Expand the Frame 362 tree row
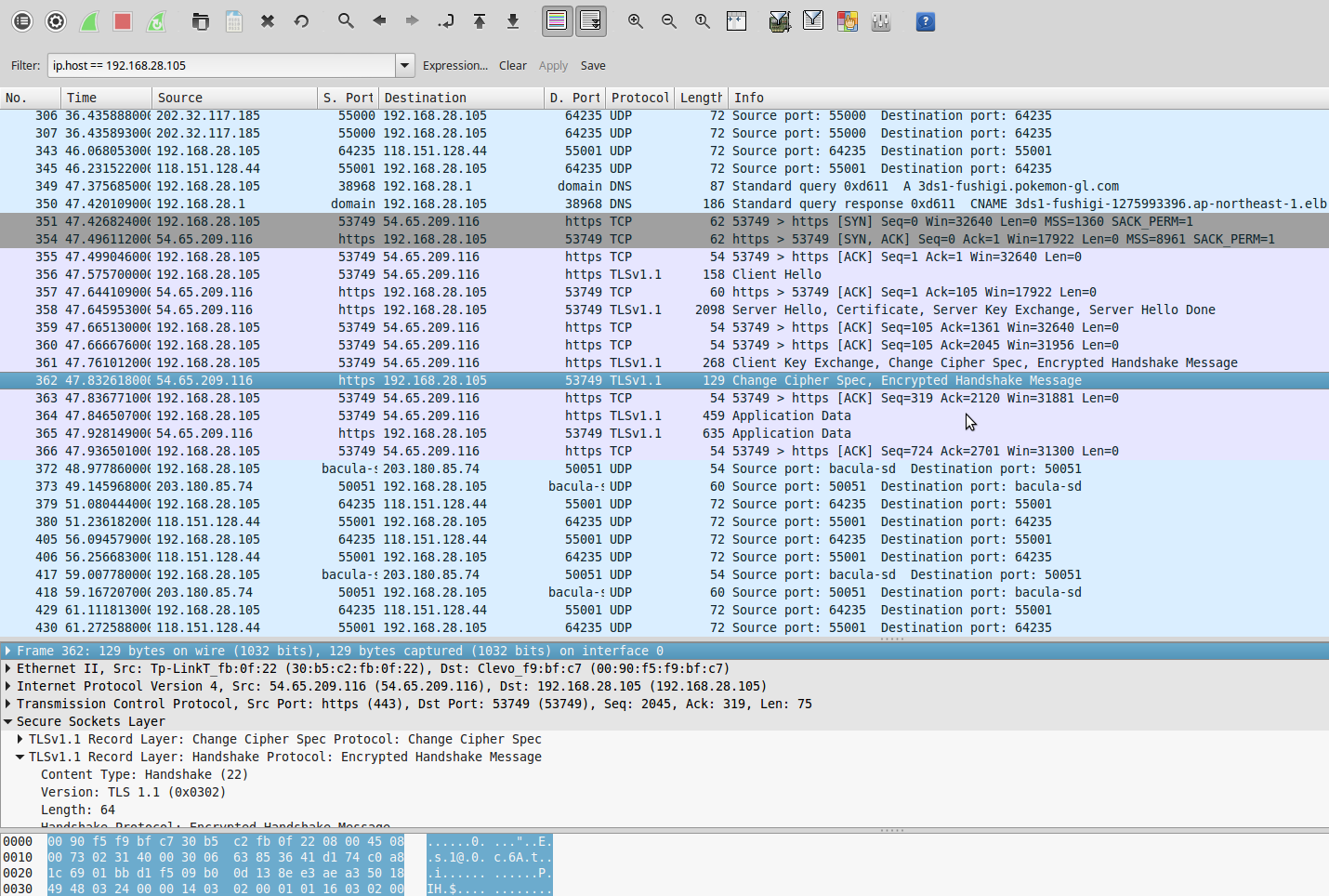 tap(8, 651)
